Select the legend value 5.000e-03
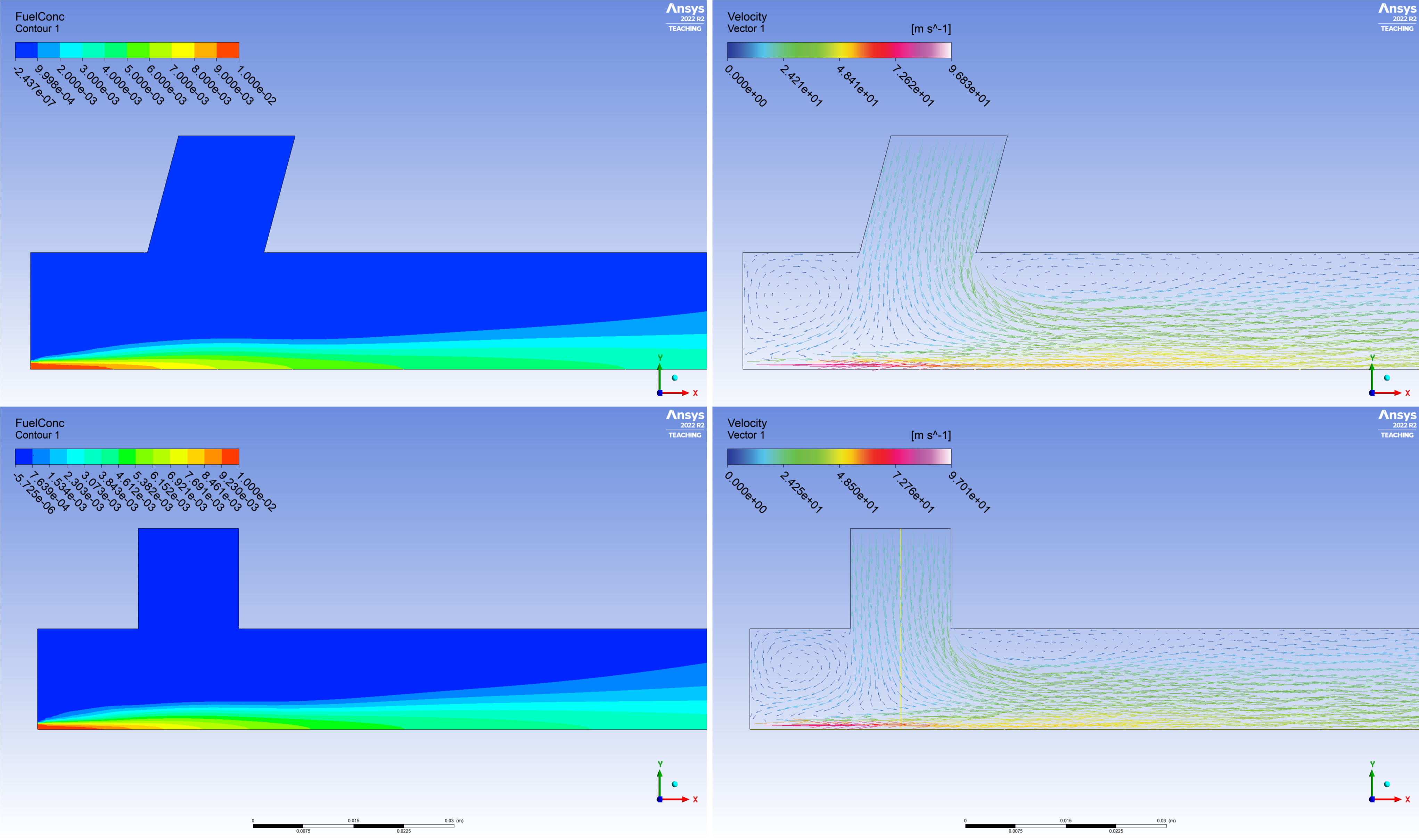 click(144, 85)
